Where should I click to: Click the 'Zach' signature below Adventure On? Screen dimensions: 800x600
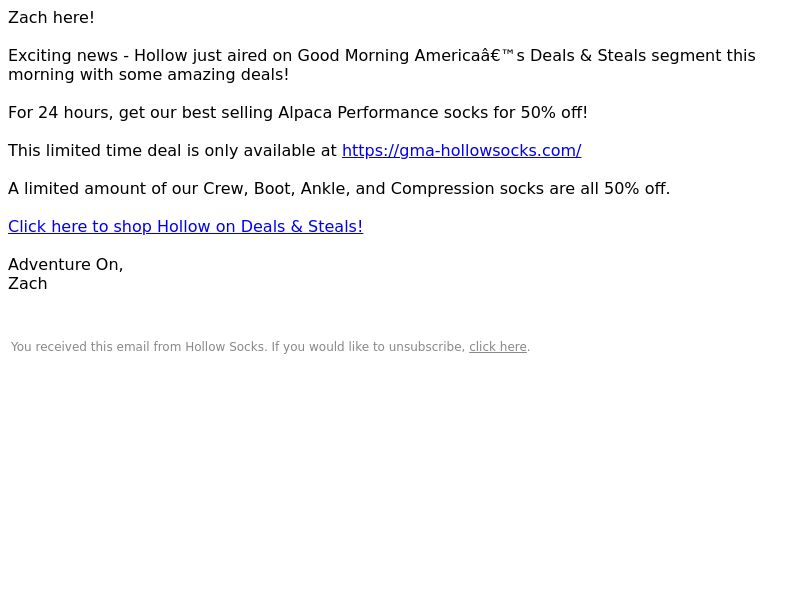click(28, 284)
